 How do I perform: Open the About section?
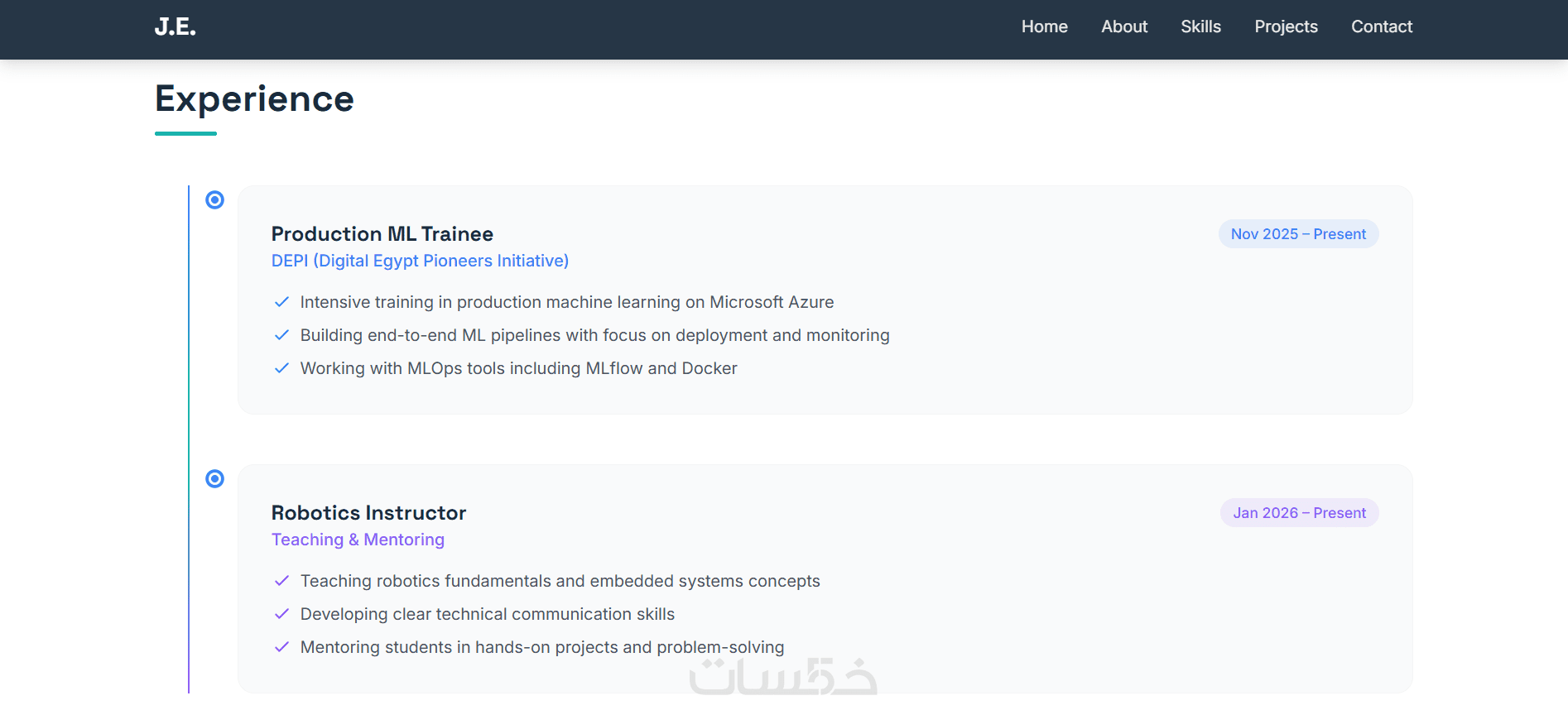pyautogui.click(x=1124, y=26)
